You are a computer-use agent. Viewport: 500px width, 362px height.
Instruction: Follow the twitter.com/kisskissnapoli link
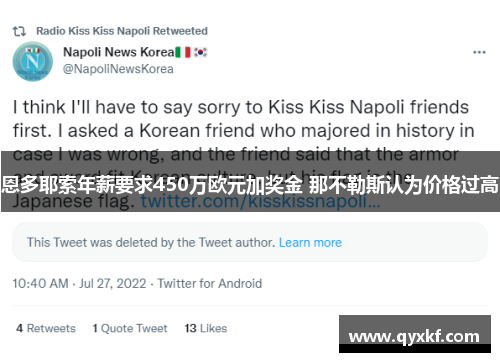[260, 201]
